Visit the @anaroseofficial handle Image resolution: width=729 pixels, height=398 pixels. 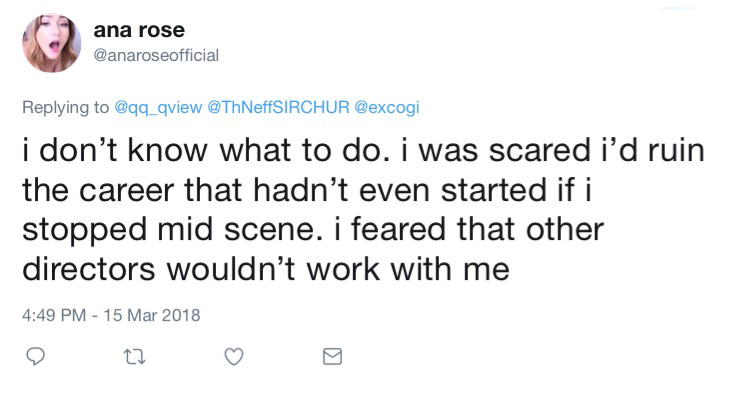pyautogui.click(x=156, y=55)
